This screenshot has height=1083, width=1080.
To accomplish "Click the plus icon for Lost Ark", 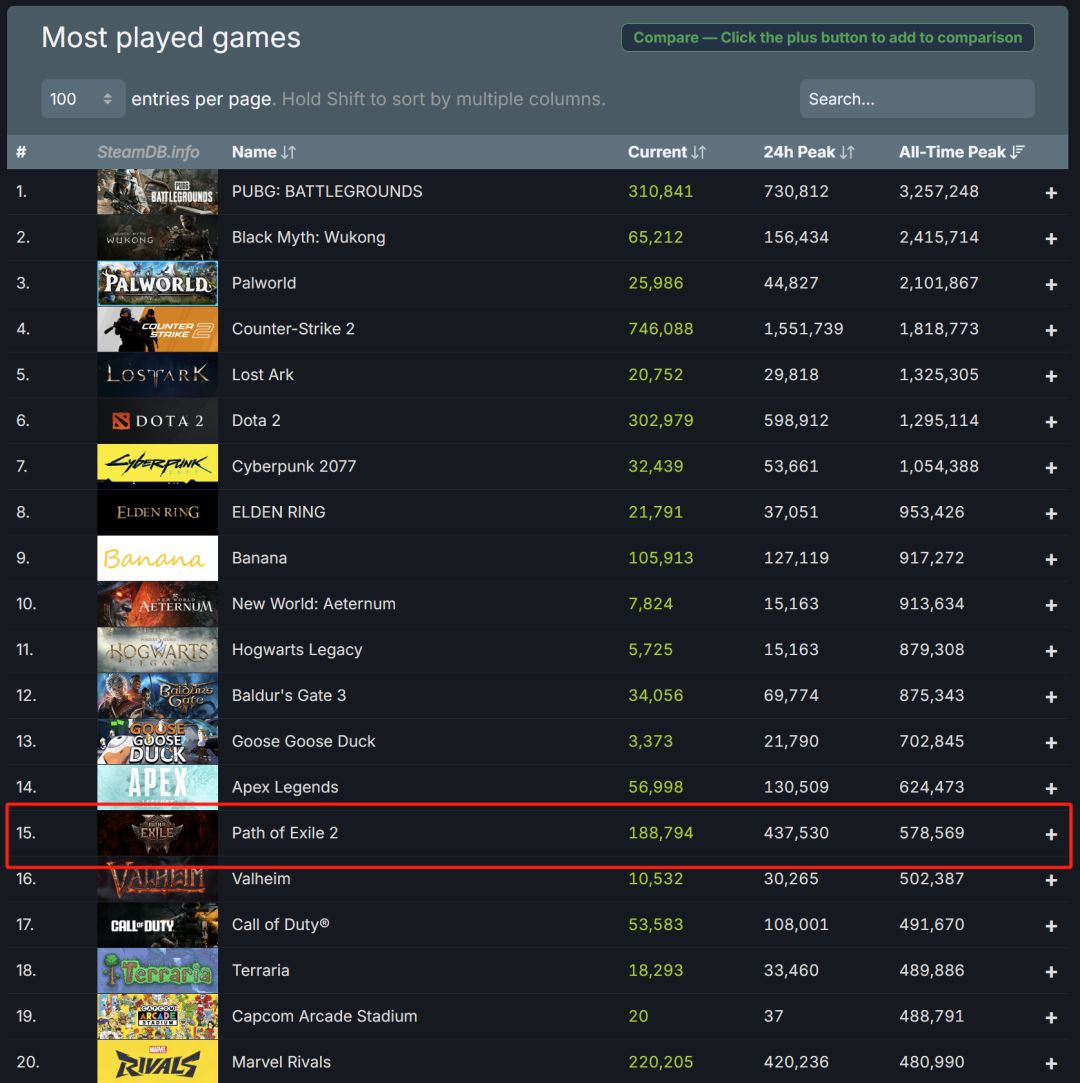I will 1051,376.
